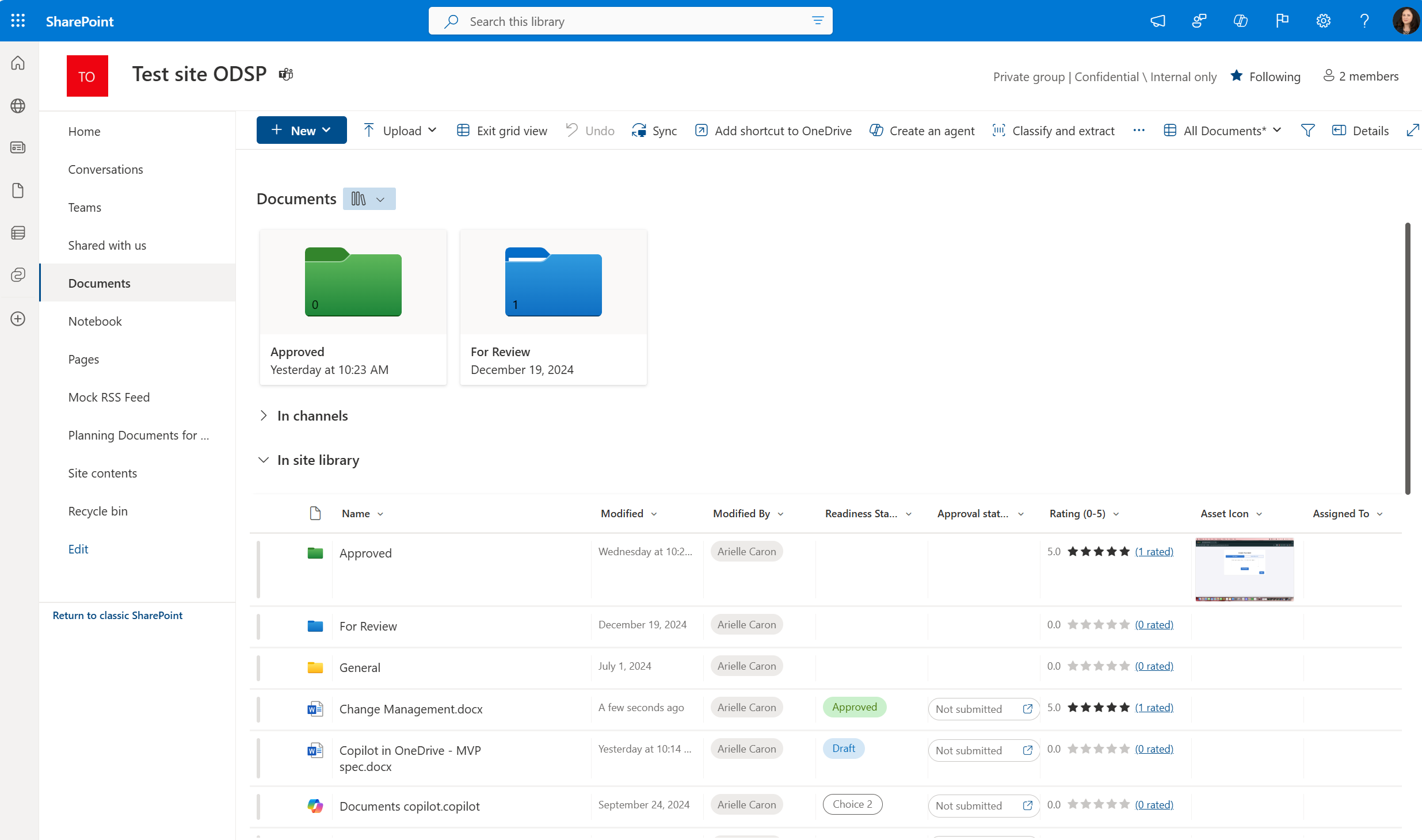The width and height of the screenshot is (1422, 840).
Task: Toggle the Details pane
Action: click(x=1360, y=131)
